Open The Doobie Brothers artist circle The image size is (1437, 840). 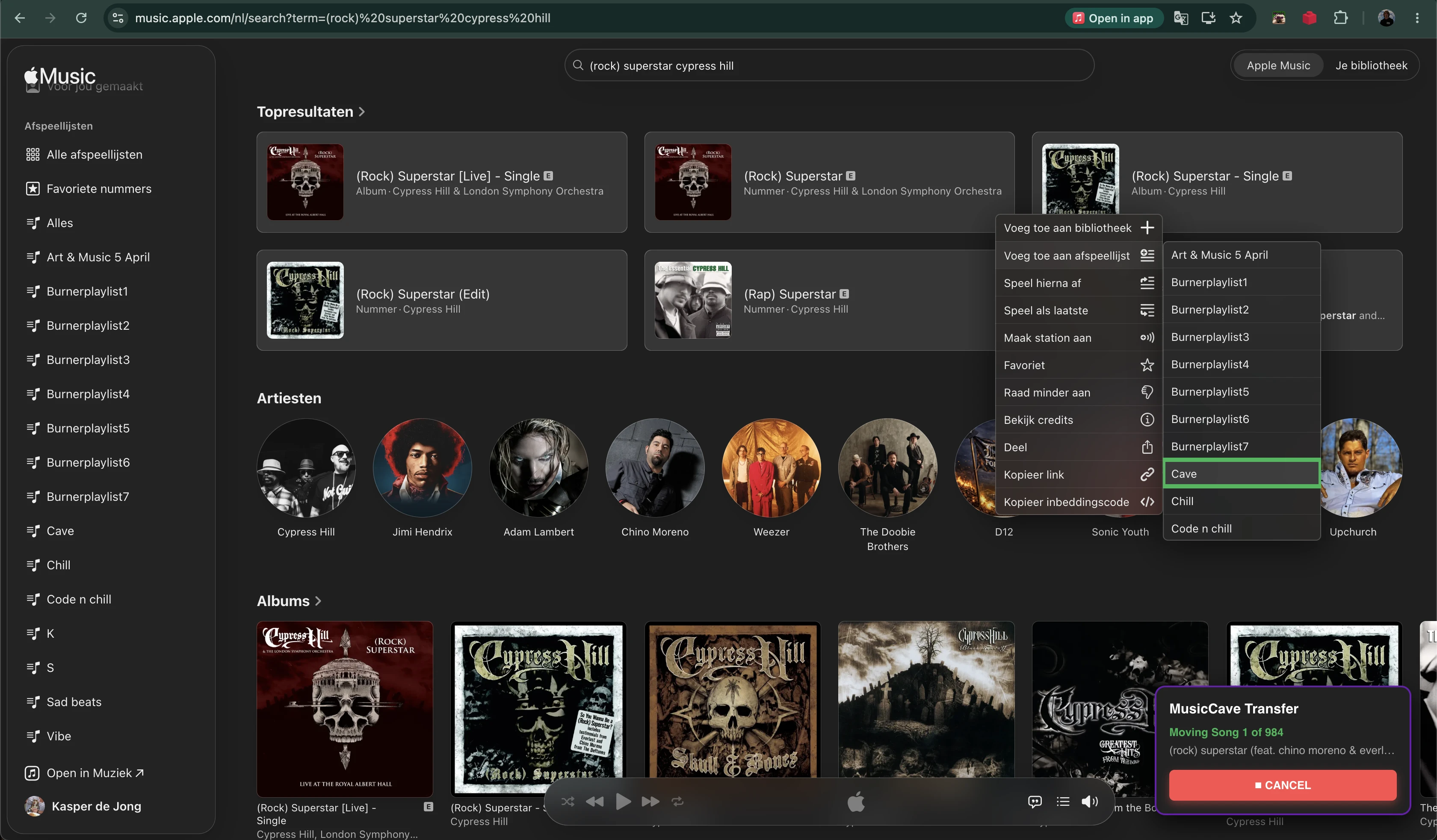[x=887, y=467]
